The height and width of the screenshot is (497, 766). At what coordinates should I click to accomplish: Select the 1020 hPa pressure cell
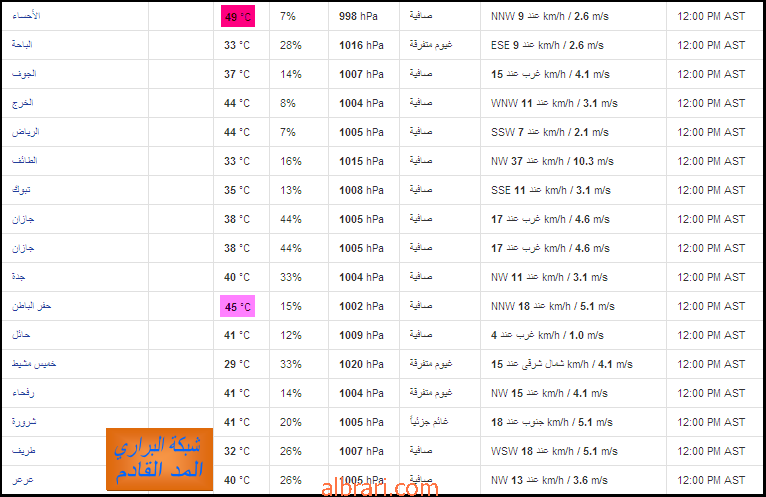[362, 364]
